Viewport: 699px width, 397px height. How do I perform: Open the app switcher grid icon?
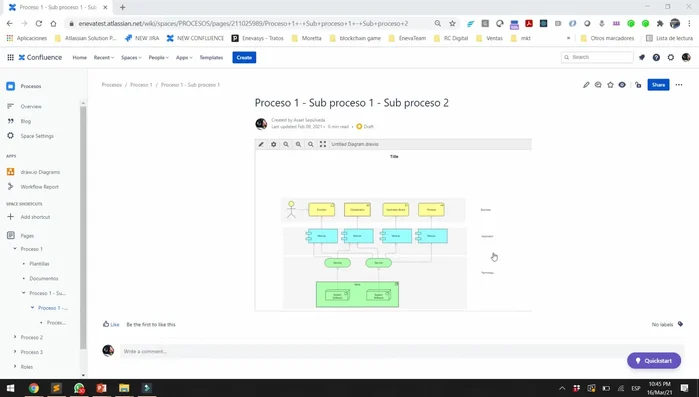[10, 57]
